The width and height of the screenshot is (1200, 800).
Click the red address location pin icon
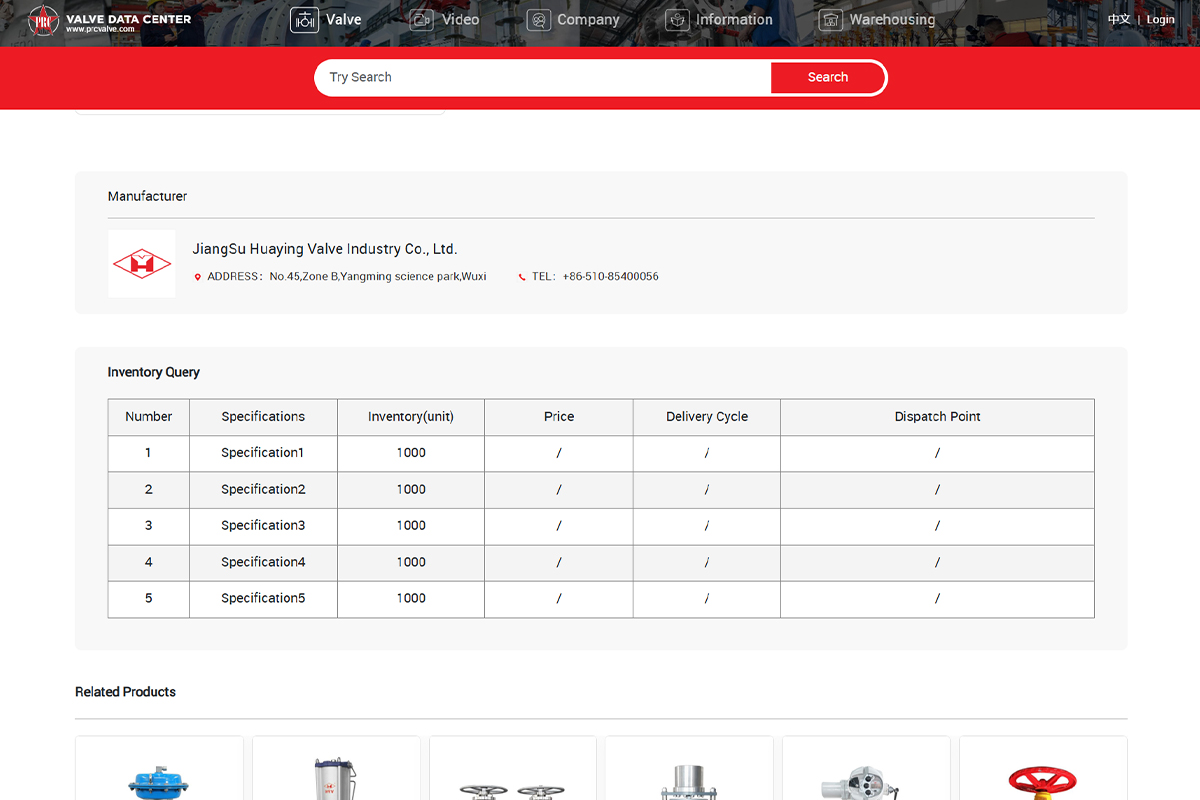pyautogui.click(x=198, y=277)
